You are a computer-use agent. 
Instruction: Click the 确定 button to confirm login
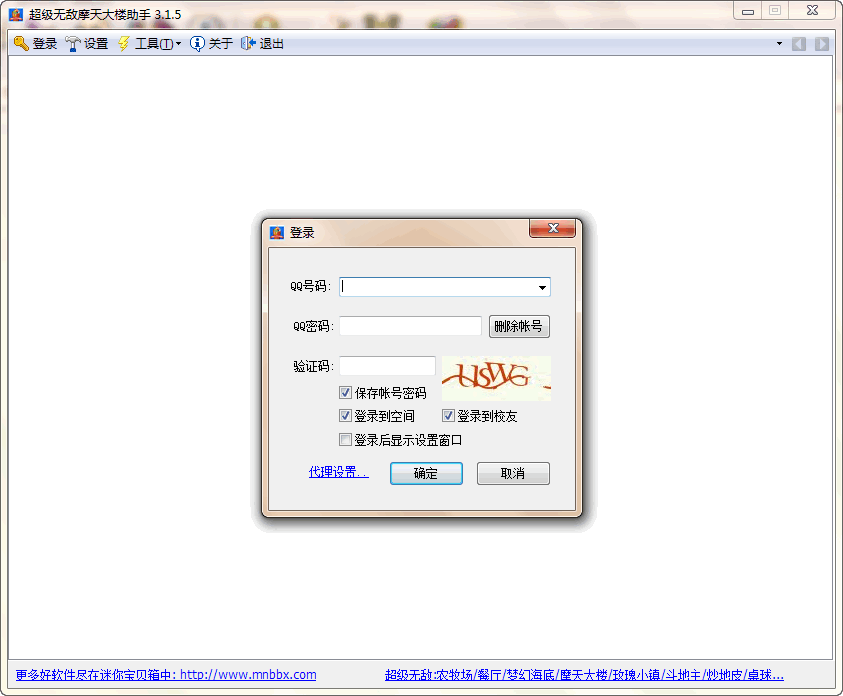coord(426,473)
